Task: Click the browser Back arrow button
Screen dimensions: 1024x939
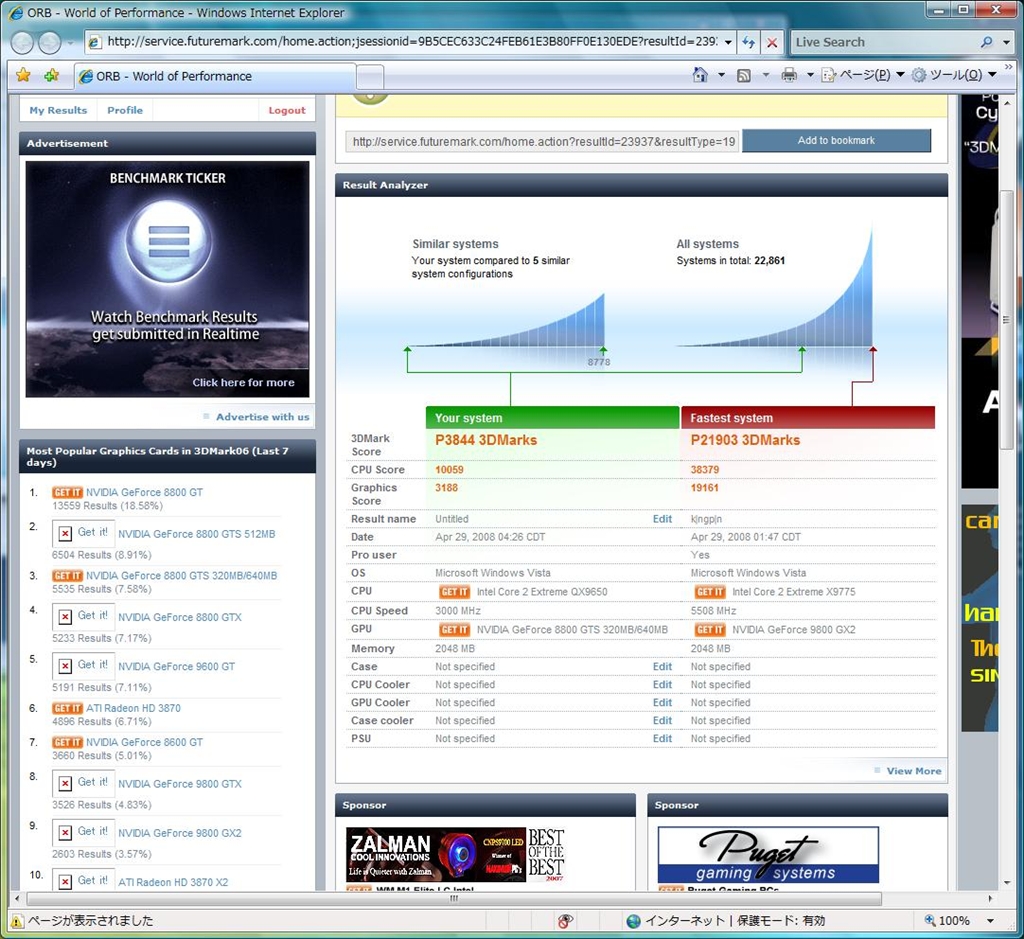Action: click(x=22, y=42)
